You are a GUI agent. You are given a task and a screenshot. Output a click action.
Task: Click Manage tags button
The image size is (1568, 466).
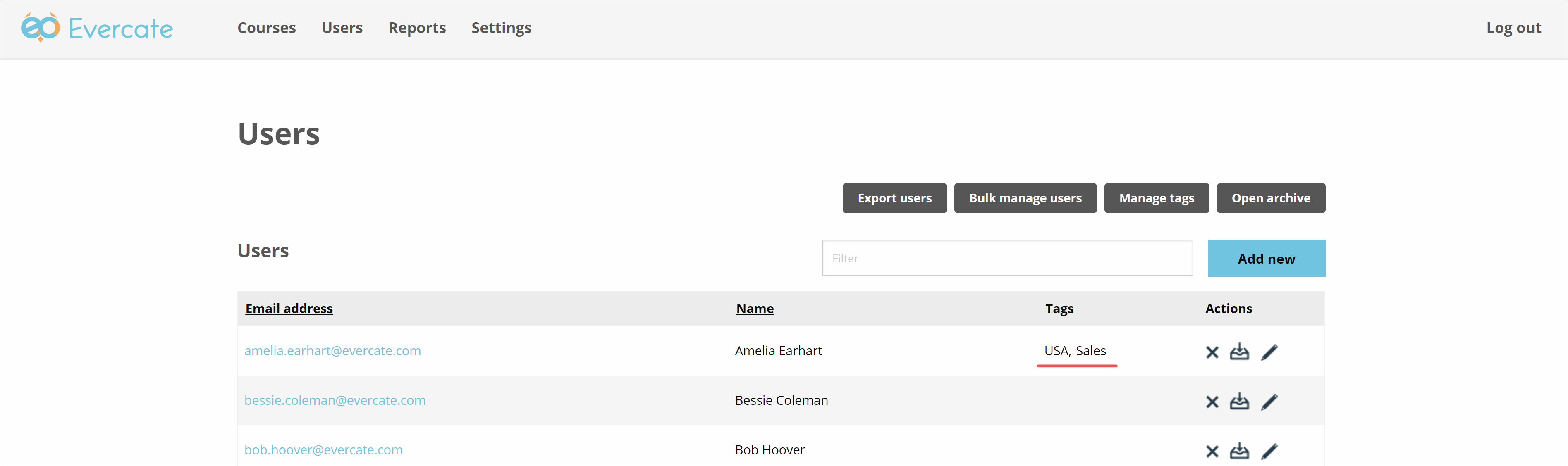(1157, 198)
